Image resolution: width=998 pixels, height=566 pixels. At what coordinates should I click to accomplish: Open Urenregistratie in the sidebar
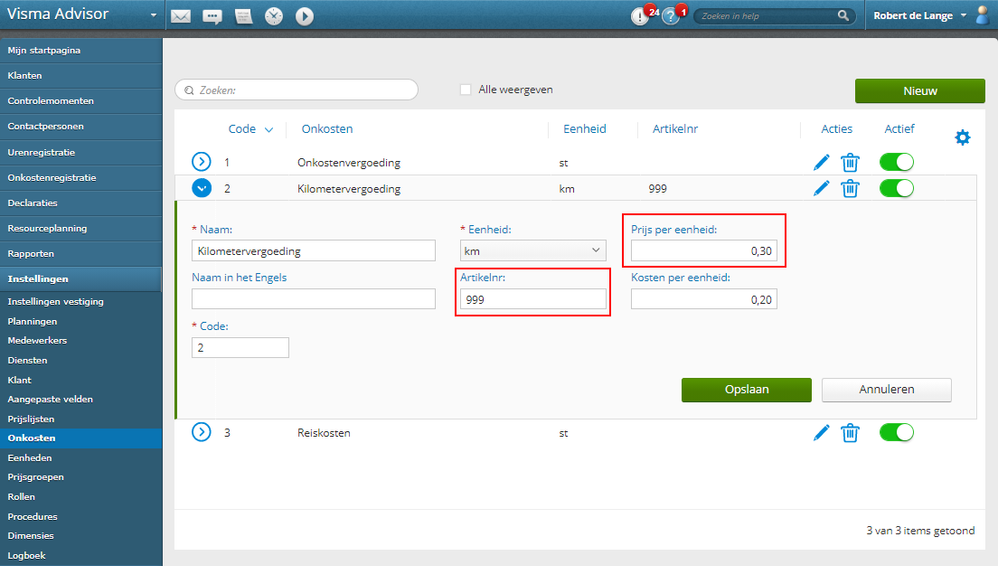(81, 152)
